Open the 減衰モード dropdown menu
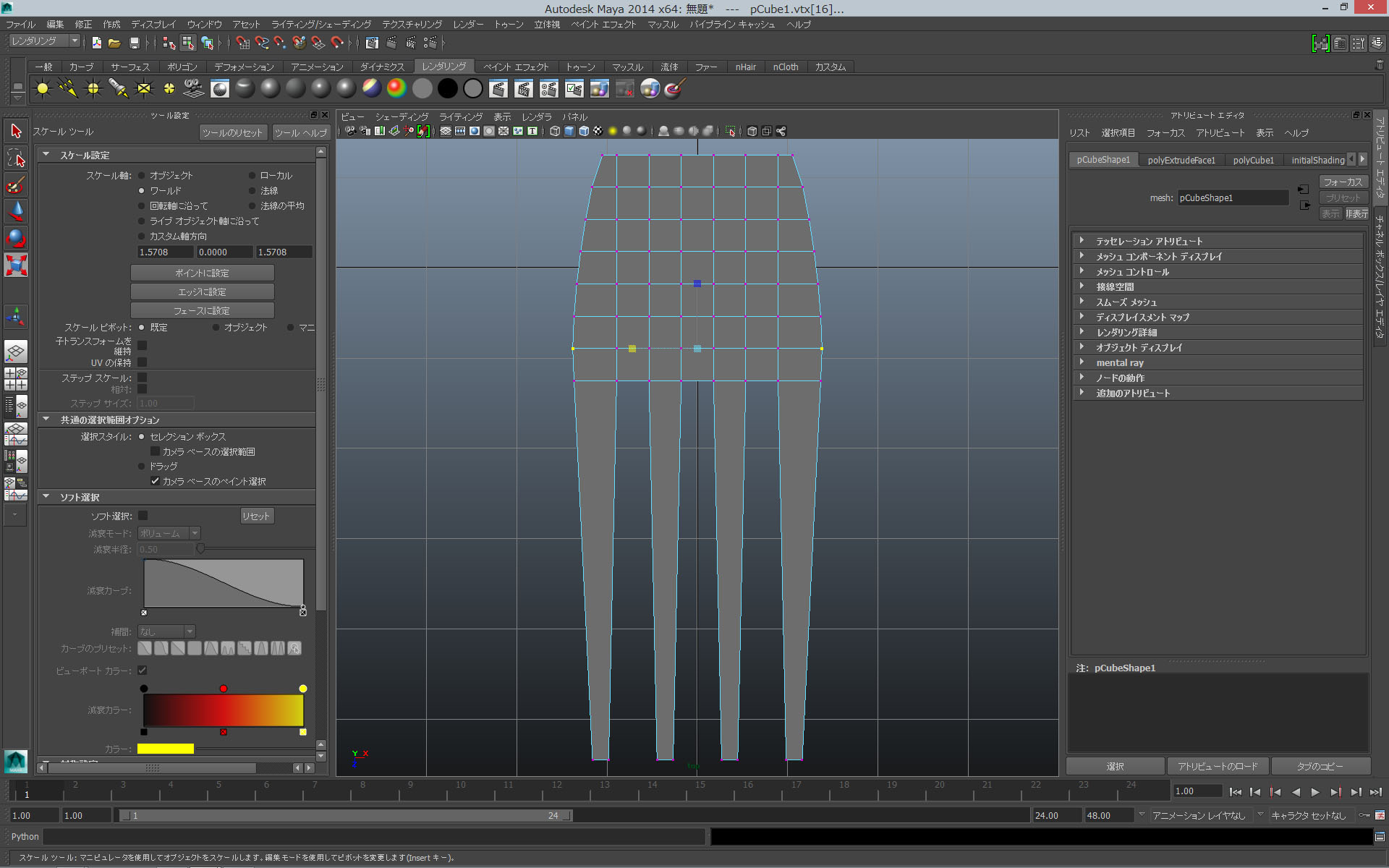 click(194, 533)
